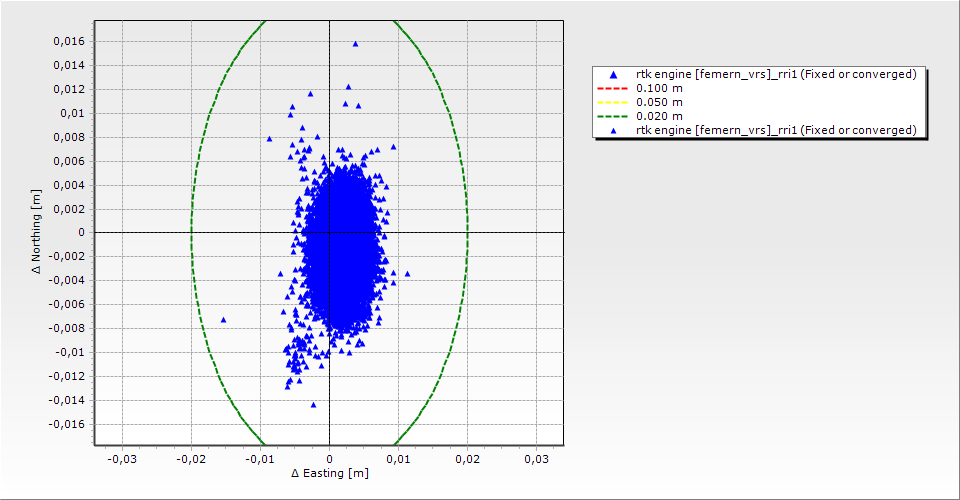Click the "-0,03" tick label on easting axis
The image size is (960, 500).
pos(122,458)
